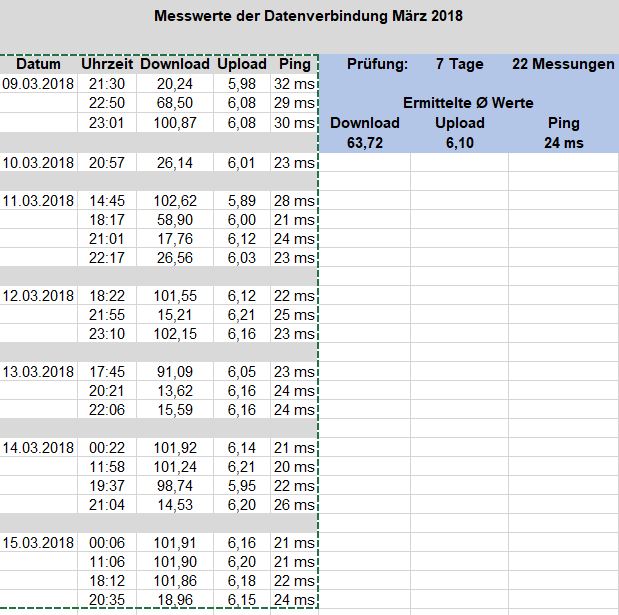
Task: Select the time cell 11:06
Action: coord(107,562)
